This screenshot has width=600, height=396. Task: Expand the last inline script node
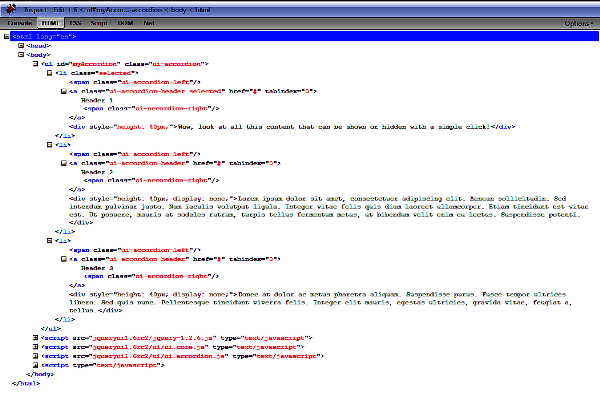pos(35,365)
